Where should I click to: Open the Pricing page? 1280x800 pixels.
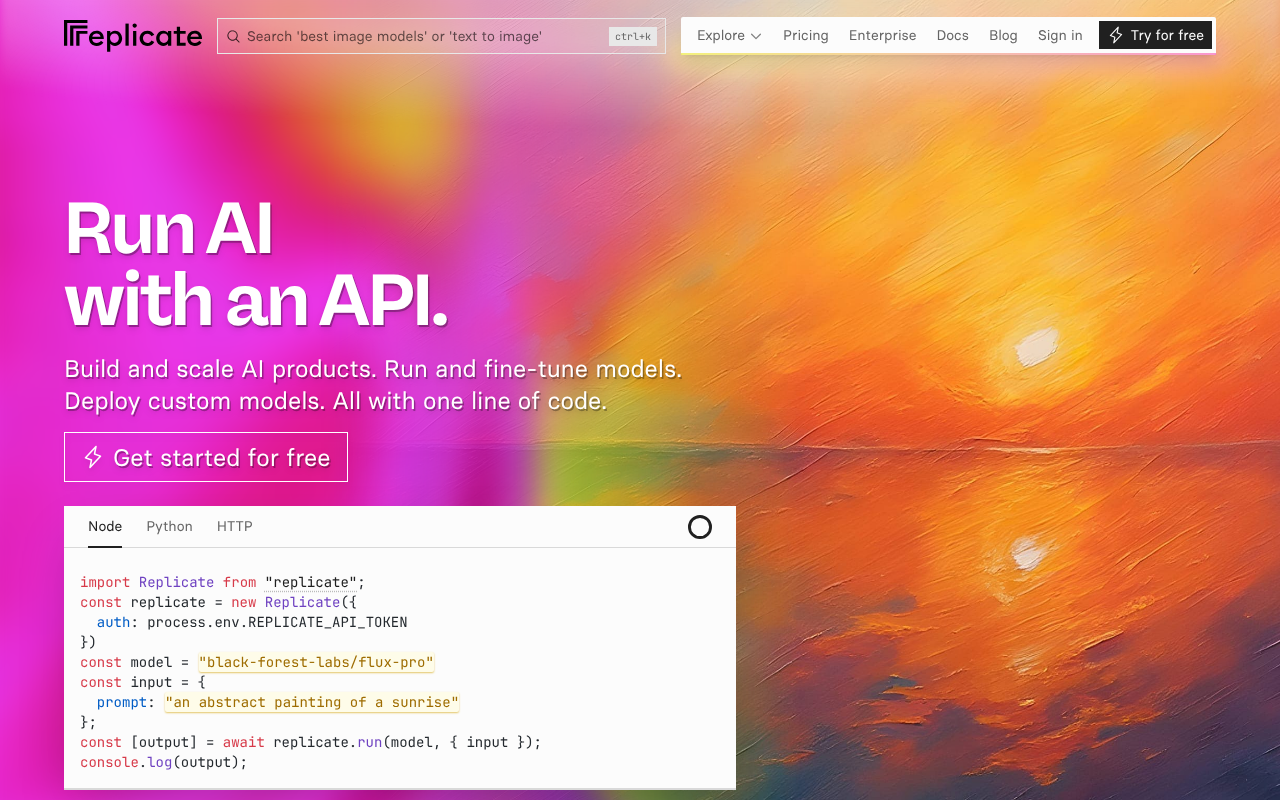point(805,35)
